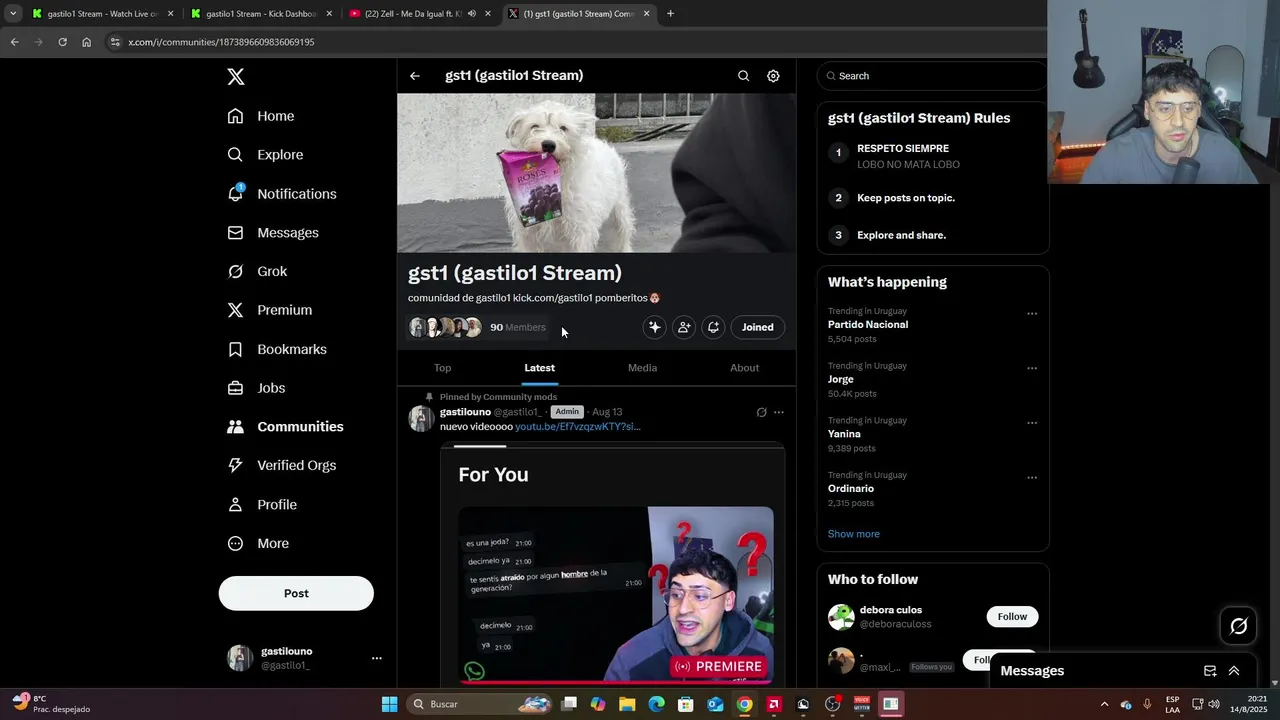Open File Explorer from taskbar
This screenshot has width=1280, height=720.
point(627,704)
